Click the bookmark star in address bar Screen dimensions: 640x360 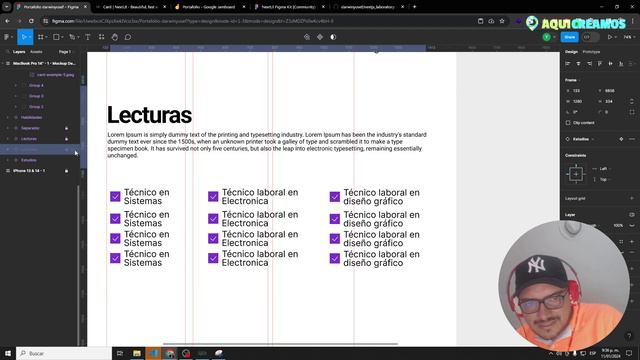point(502,21)
